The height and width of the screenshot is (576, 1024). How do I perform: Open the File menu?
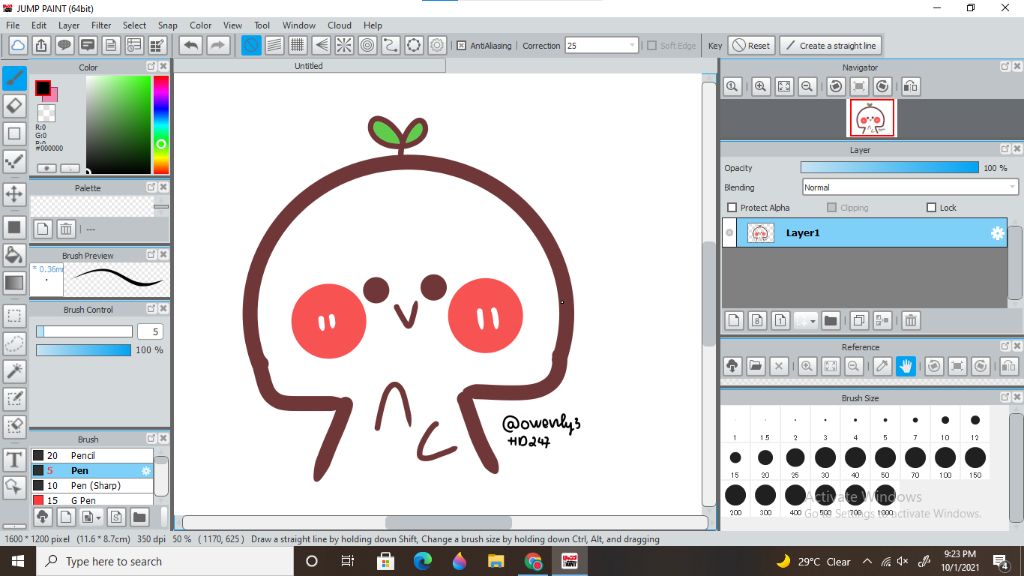coord(13,25)
